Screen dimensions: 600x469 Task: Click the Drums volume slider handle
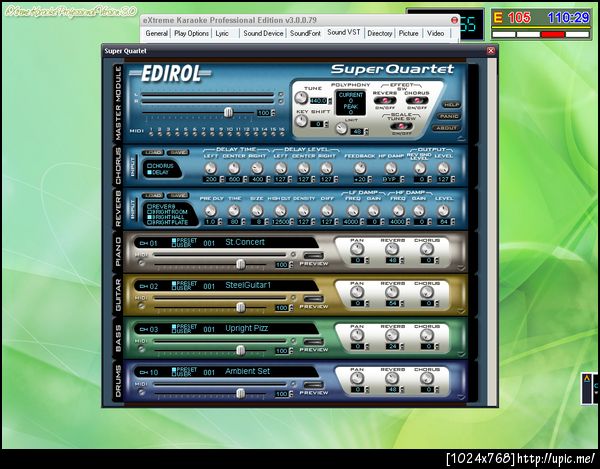(x=240, y=393)
